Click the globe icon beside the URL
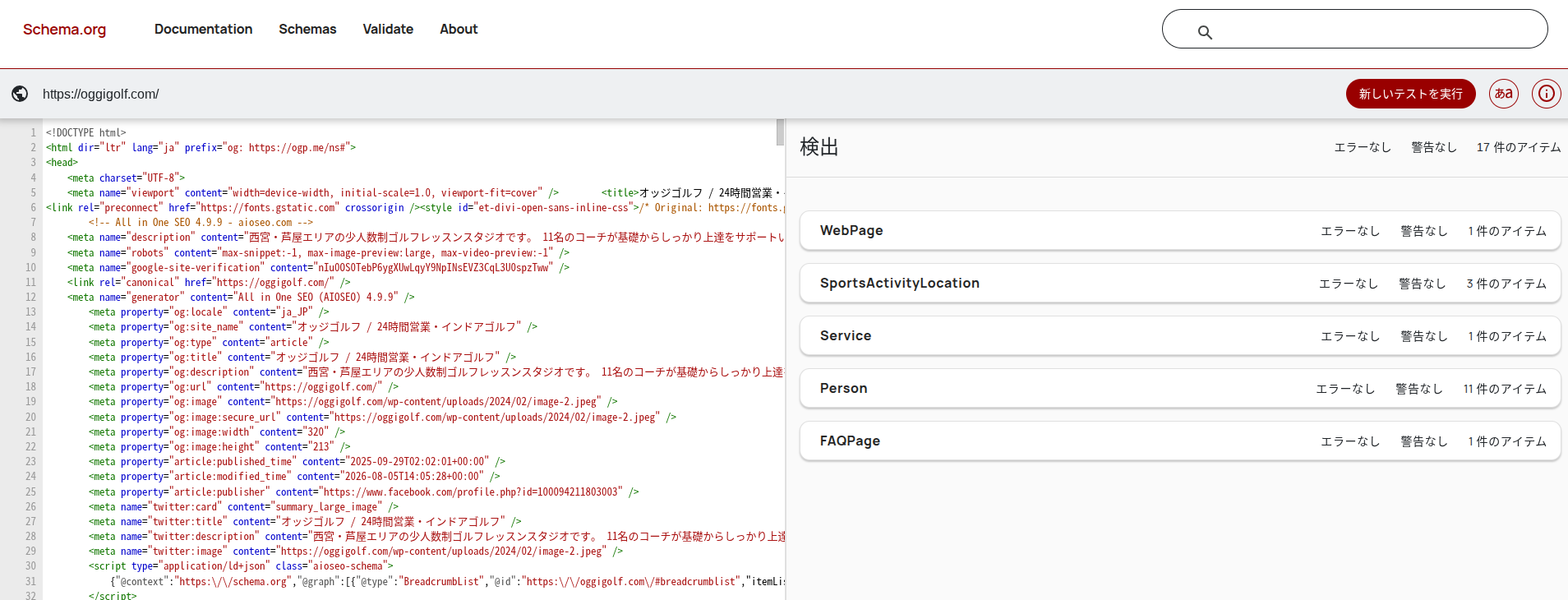Screen dimensions: 1568x600 coord(20,94)
